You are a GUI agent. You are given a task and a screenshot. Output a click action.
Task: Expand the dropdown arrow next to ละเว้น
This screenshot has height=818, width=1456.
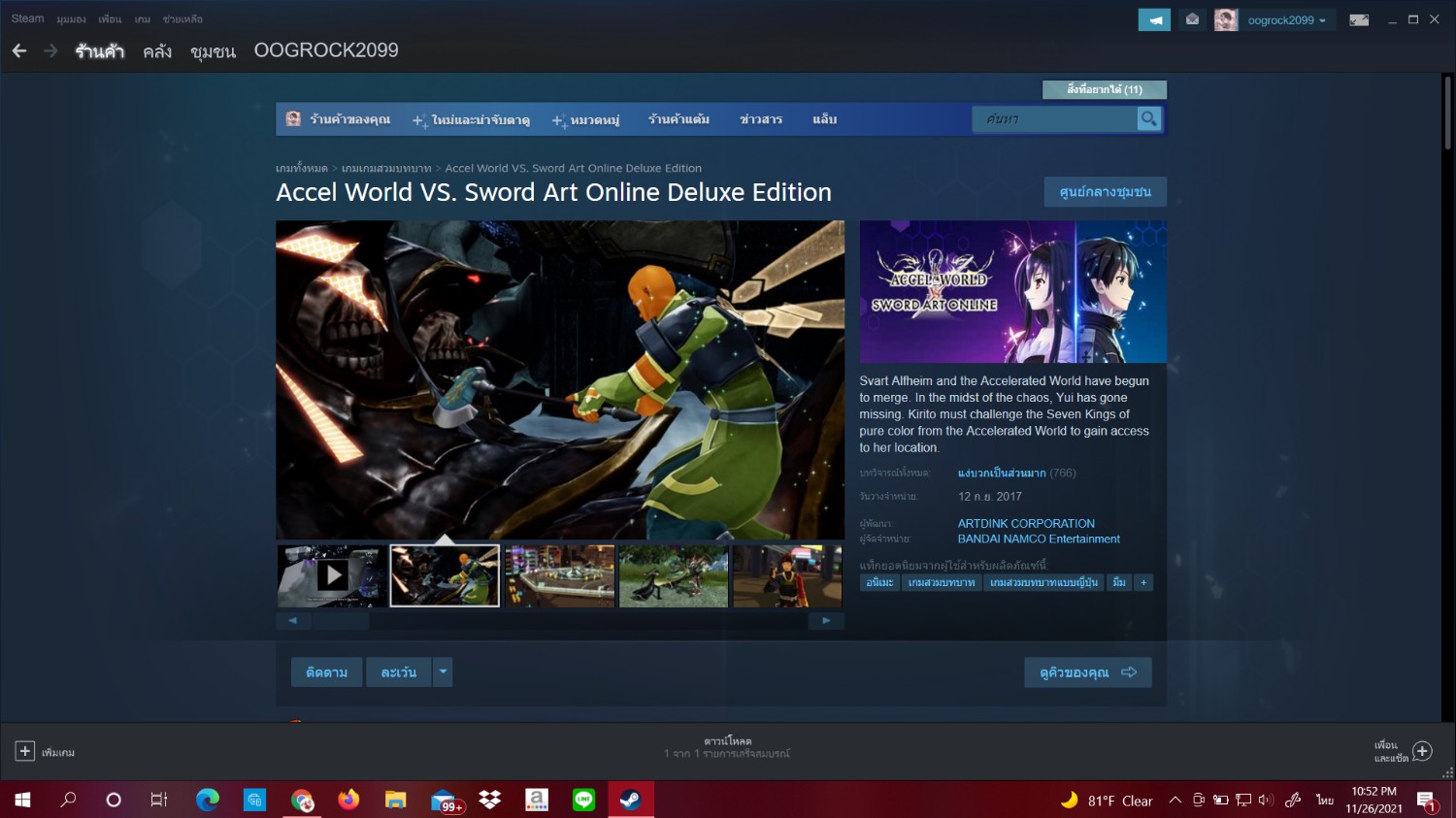pos(443,671)
